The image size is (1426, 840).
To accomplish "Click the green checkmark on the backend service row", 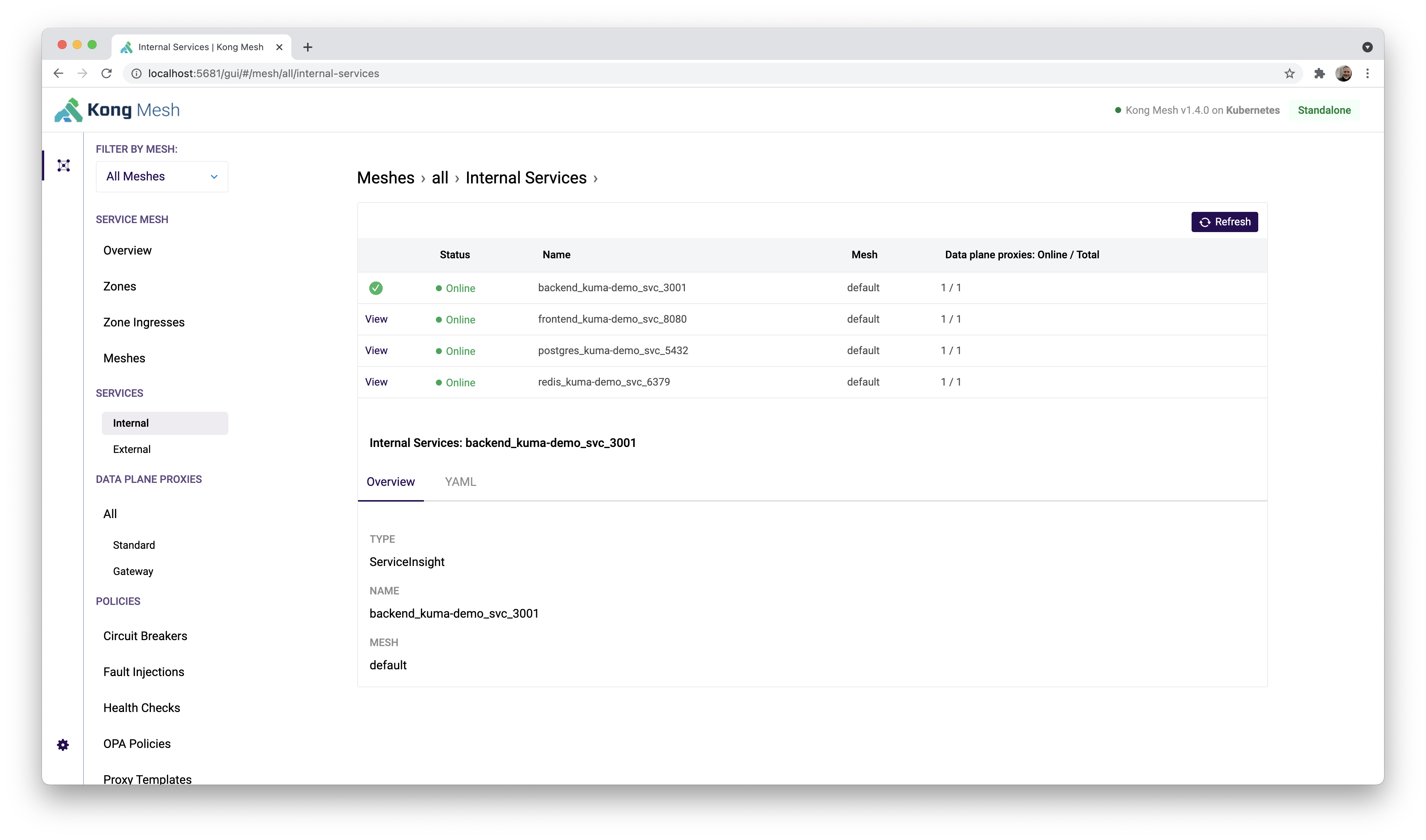I will [376, 288].
